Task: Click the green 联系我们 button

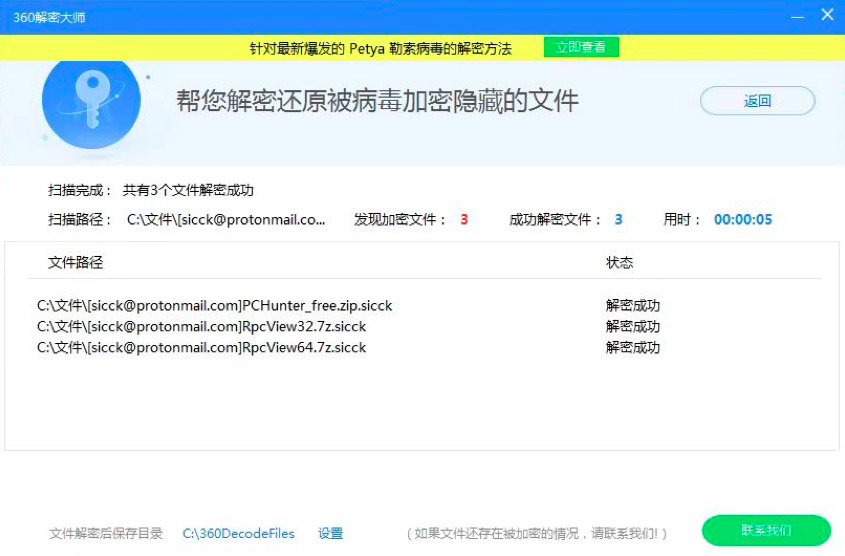Action: point(766,531)
